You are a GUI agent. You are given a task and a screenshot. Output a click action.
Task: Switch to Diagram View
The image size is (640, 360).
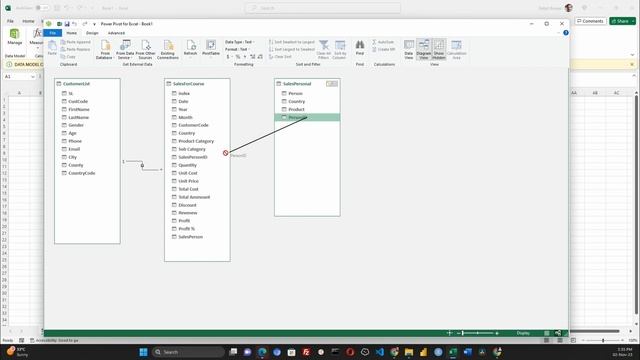click(424, 49)
